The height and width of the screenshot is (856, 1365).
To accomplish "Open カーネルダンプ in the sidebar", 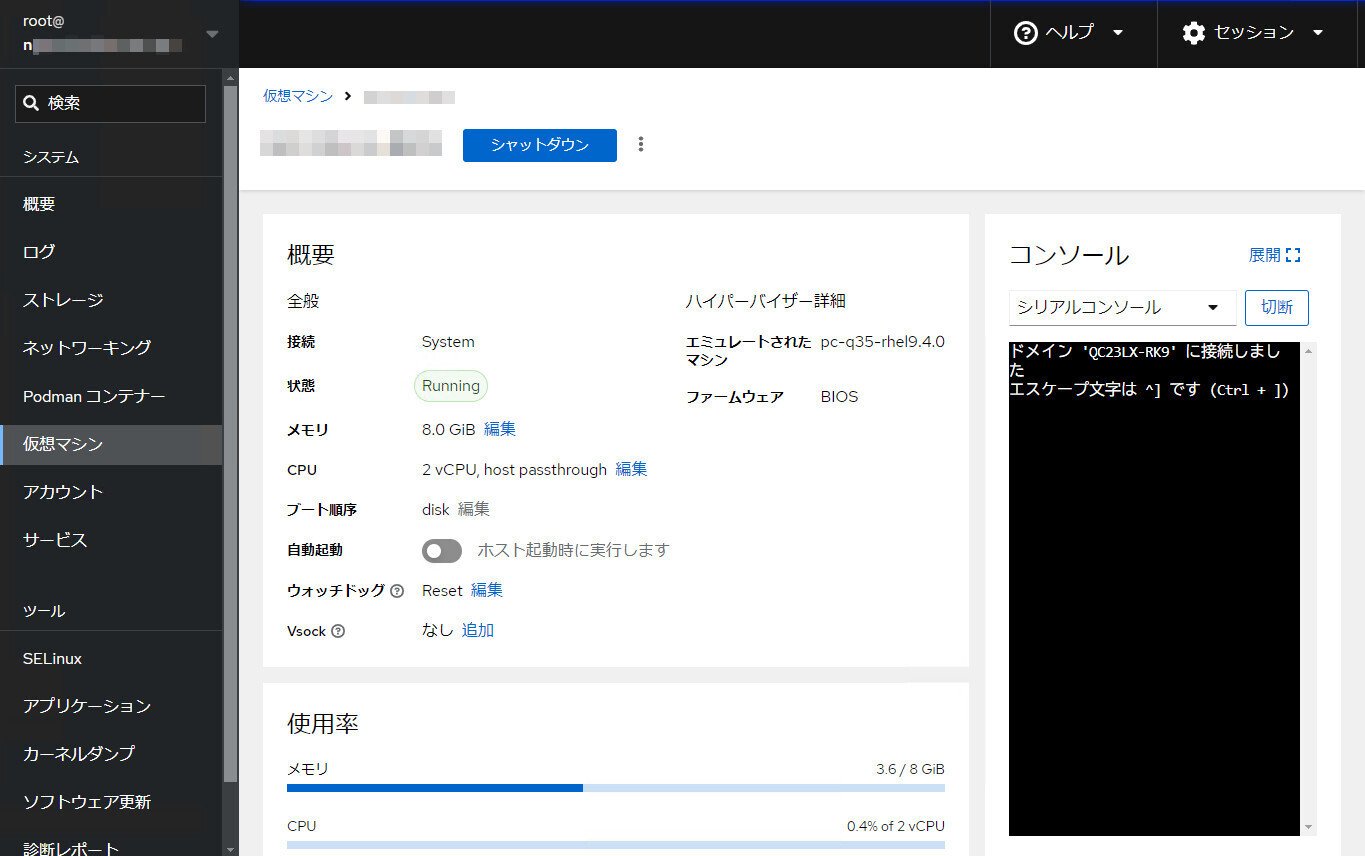I will click(x=111, y=753).
